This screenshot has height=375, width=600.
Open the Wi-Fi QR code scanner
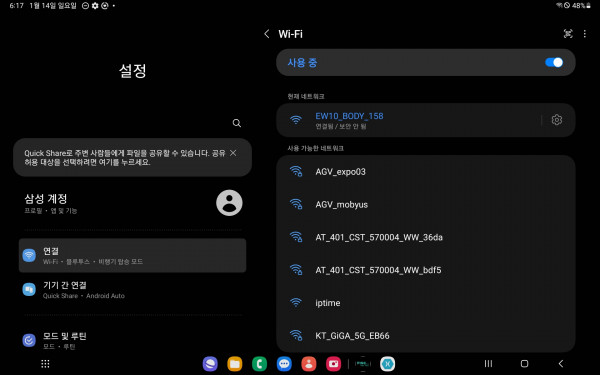click(x=568, y=34)
